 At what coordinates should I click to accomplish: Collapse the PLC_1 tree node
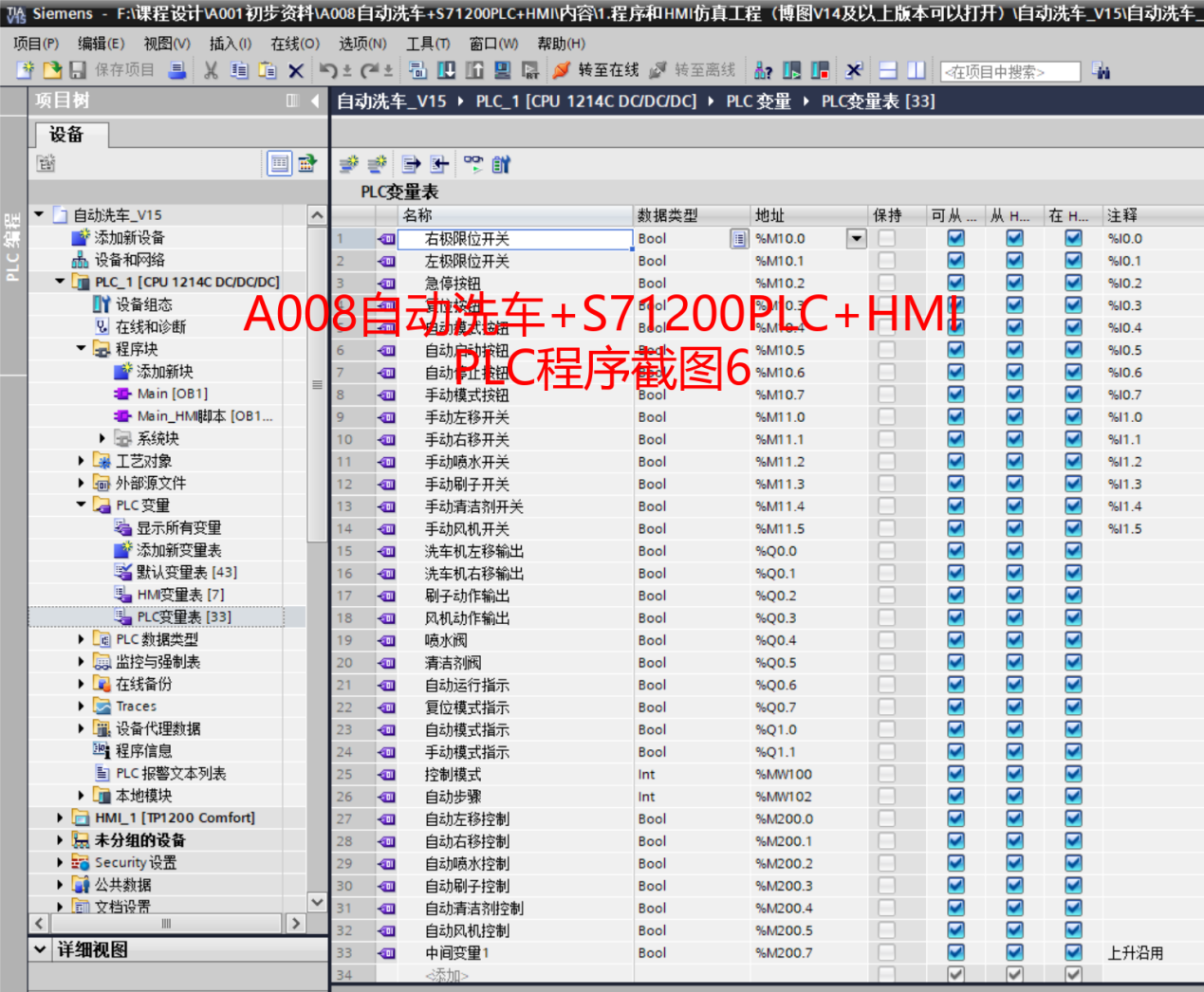point(60,282)
